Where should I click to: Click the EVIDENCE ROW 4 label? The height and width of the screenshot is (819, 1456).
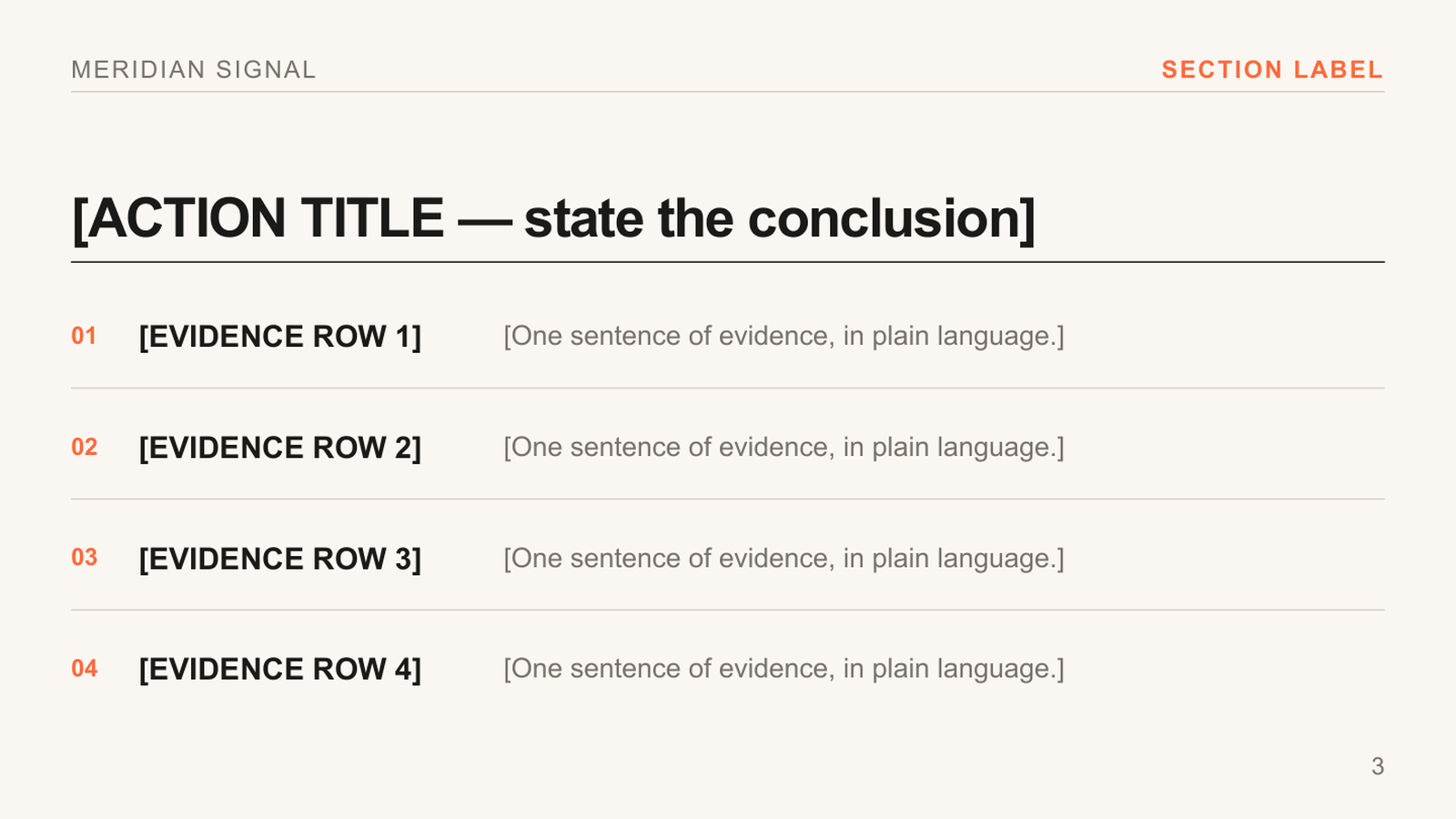(280, 669)
